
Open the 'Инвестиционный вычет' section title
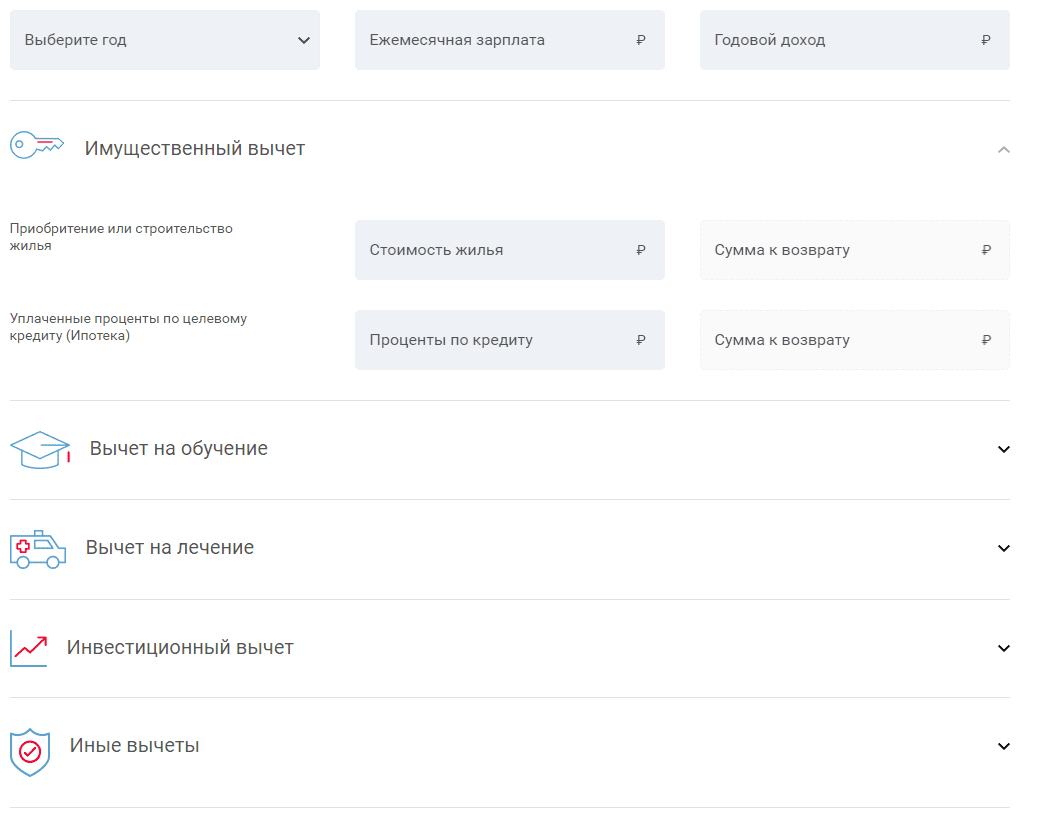click(x=180, y=648)
